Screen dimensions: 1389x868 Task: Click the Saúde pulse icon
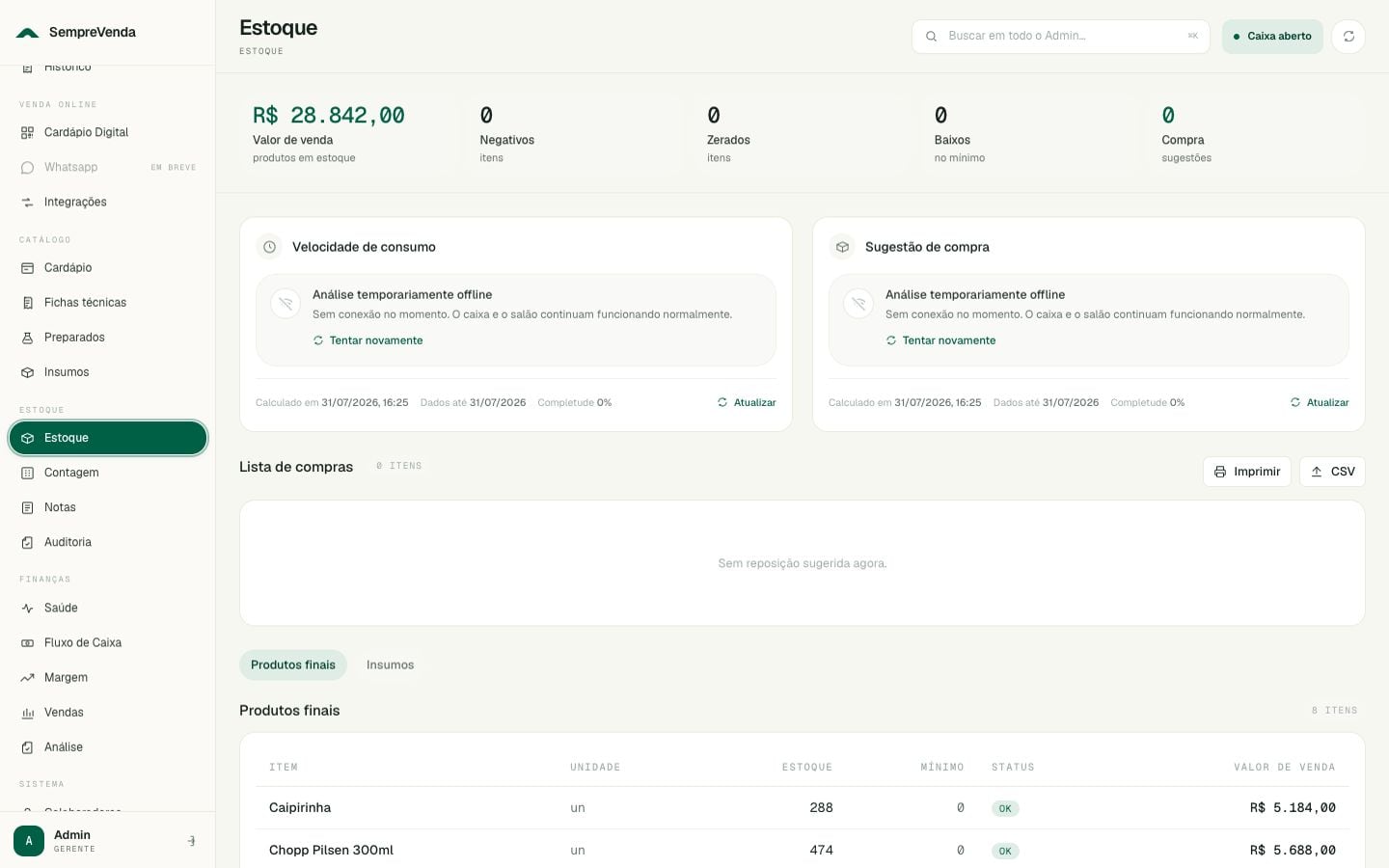coord(27,608)
